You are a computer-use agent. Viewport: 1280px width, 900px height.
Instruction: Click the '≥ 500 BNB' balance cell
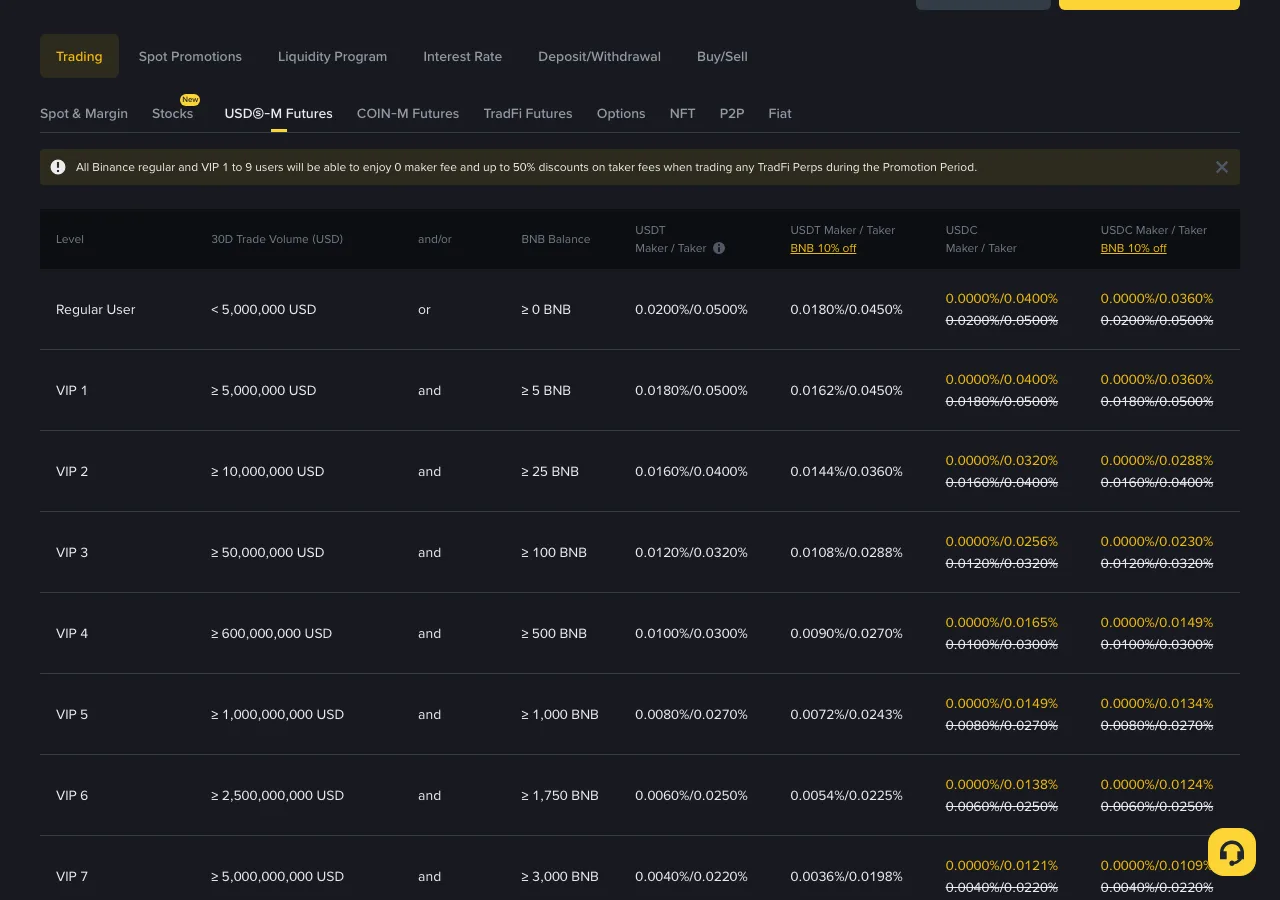[x=554, y=633]
